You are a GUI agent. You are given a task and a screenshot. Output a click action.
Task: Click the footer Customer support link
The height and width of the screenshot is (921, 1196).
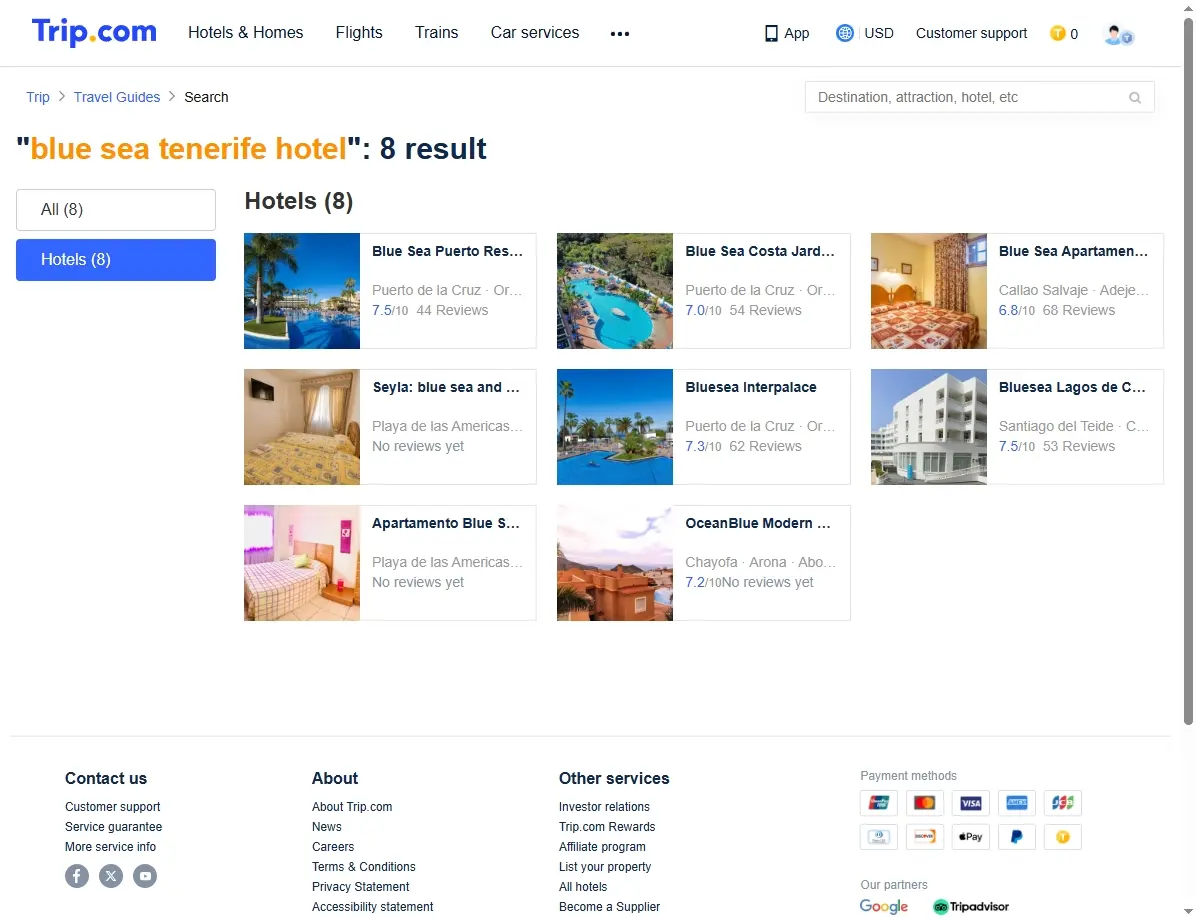pyautogui.click(x=112, y=807)
